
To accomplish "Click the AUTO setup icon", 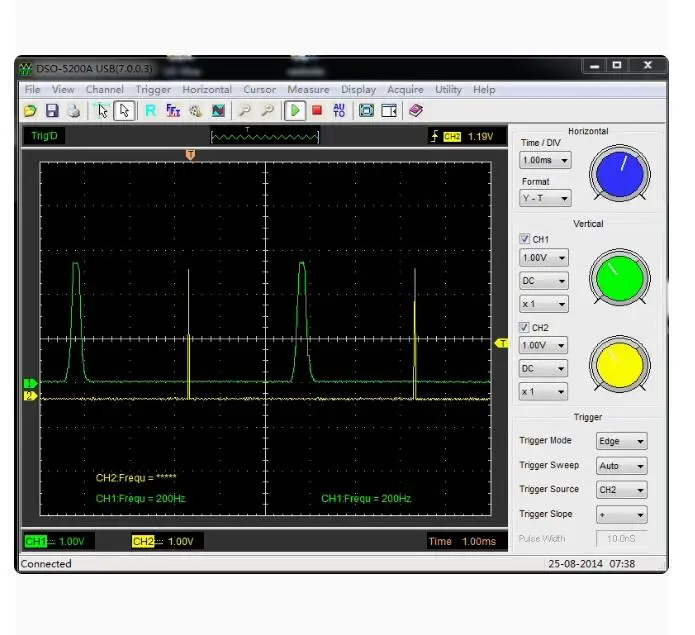I will [339, 111].
